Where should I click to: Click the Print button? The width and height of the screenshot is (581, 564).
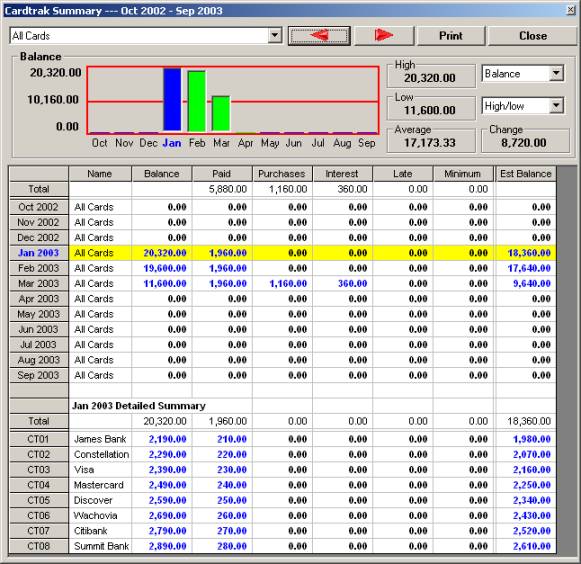click(x=451, y=36)
